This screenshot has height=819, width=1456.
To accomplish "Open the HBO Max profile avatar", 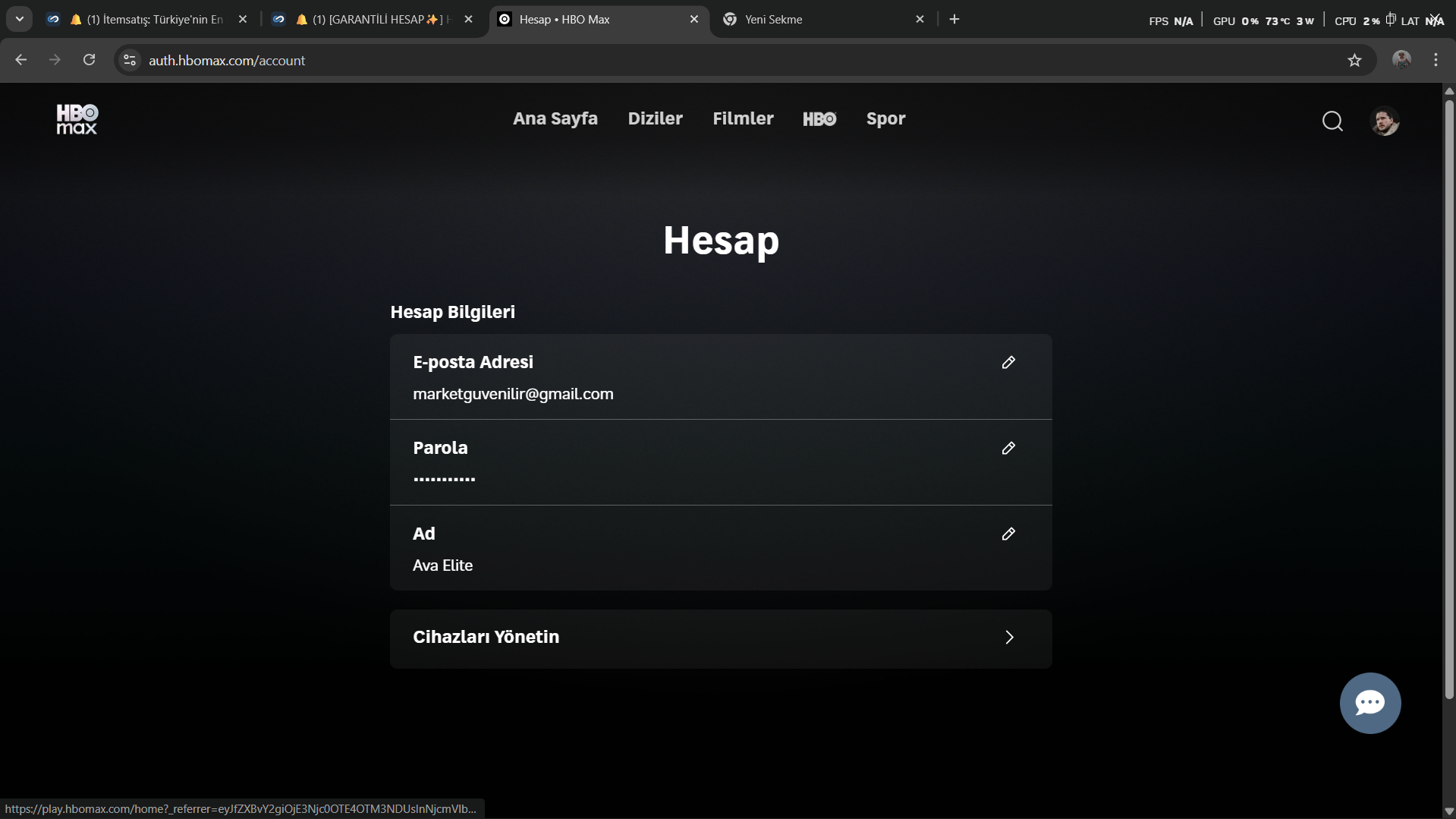I will pos(1385,121).
